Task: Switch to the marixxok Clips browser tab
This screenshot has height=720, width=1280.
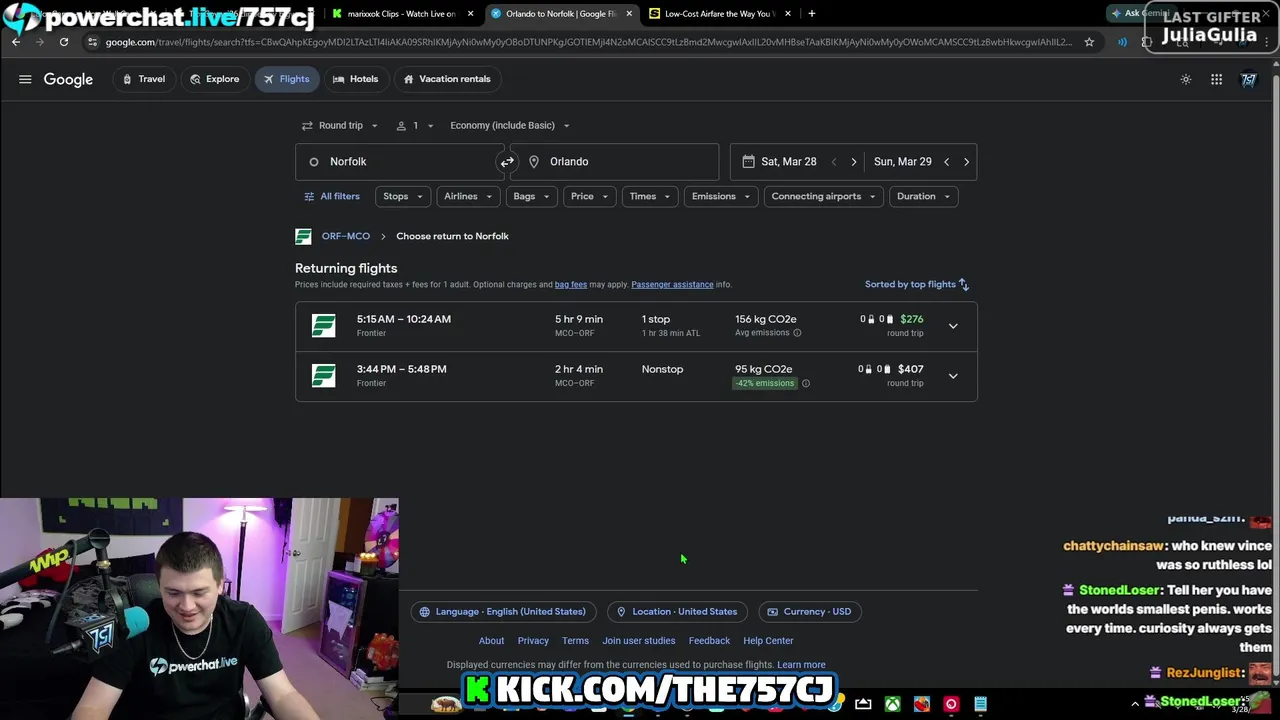Action: (x=402, y=14)
